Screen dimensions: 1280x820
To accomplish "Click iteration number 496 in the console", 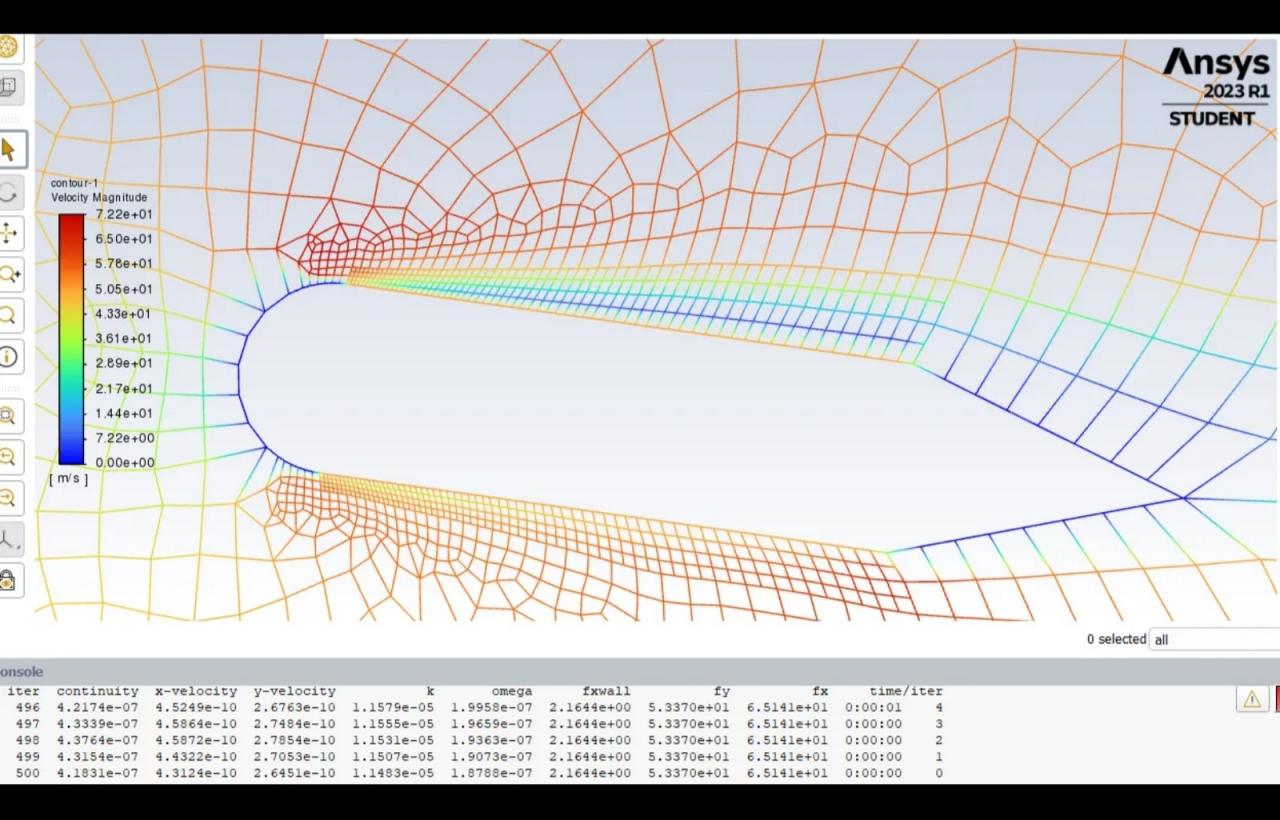I will coord(28,708).
